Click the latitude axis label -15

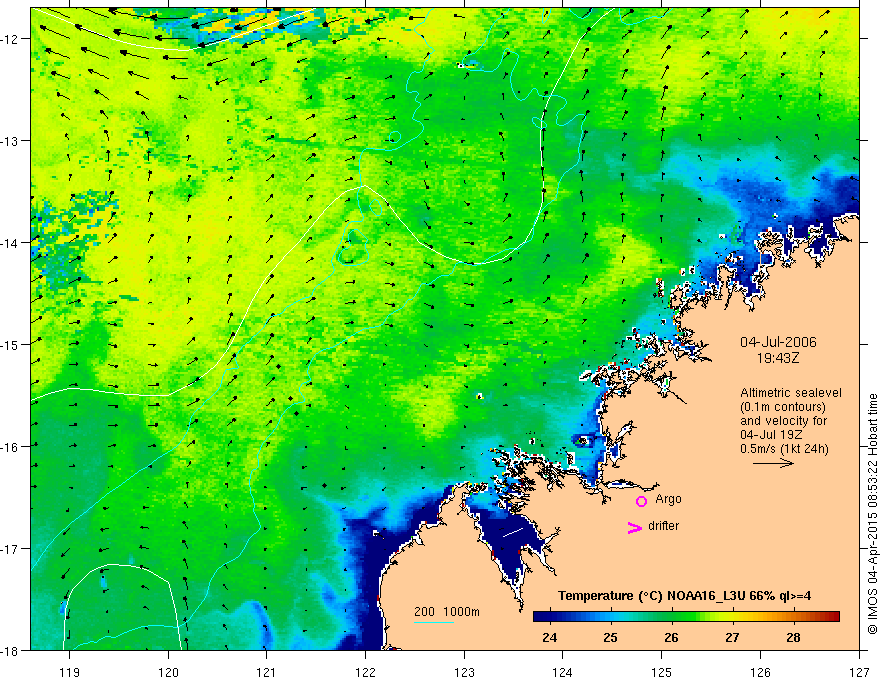click(11, 344)
